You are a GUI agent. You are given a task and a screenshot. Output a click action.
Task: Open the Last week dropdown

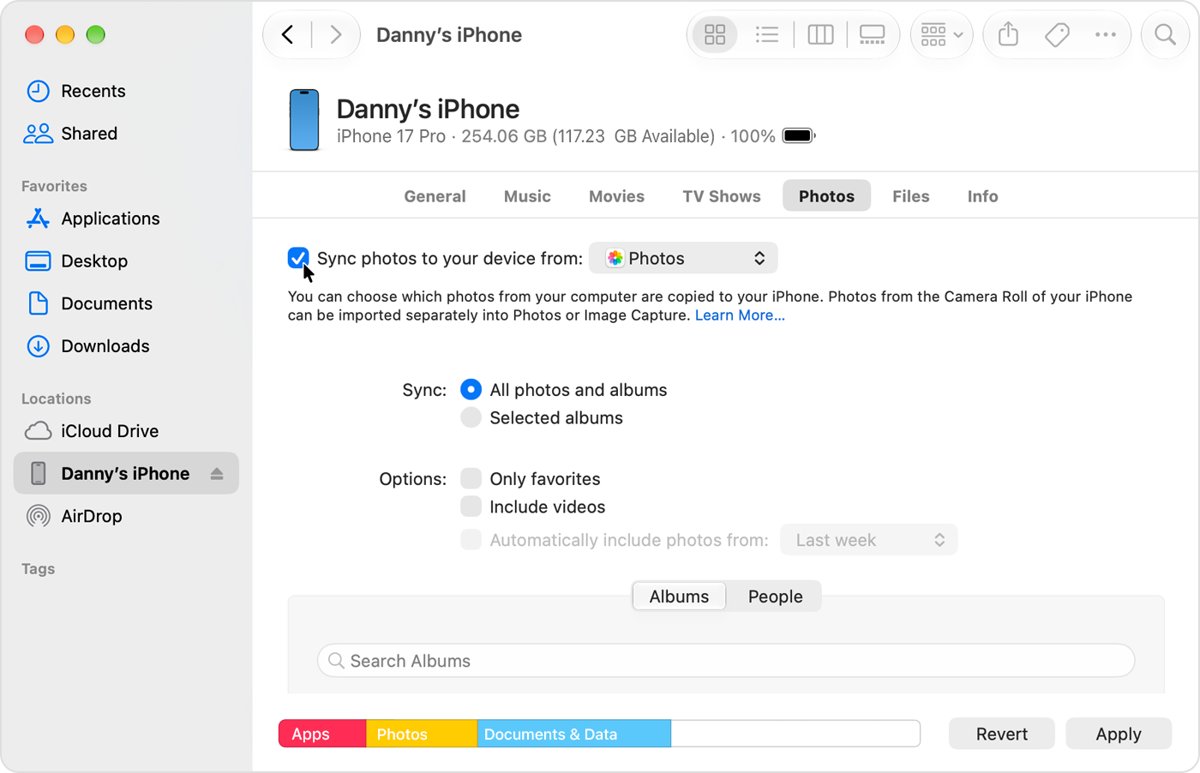tap(869, 540)
